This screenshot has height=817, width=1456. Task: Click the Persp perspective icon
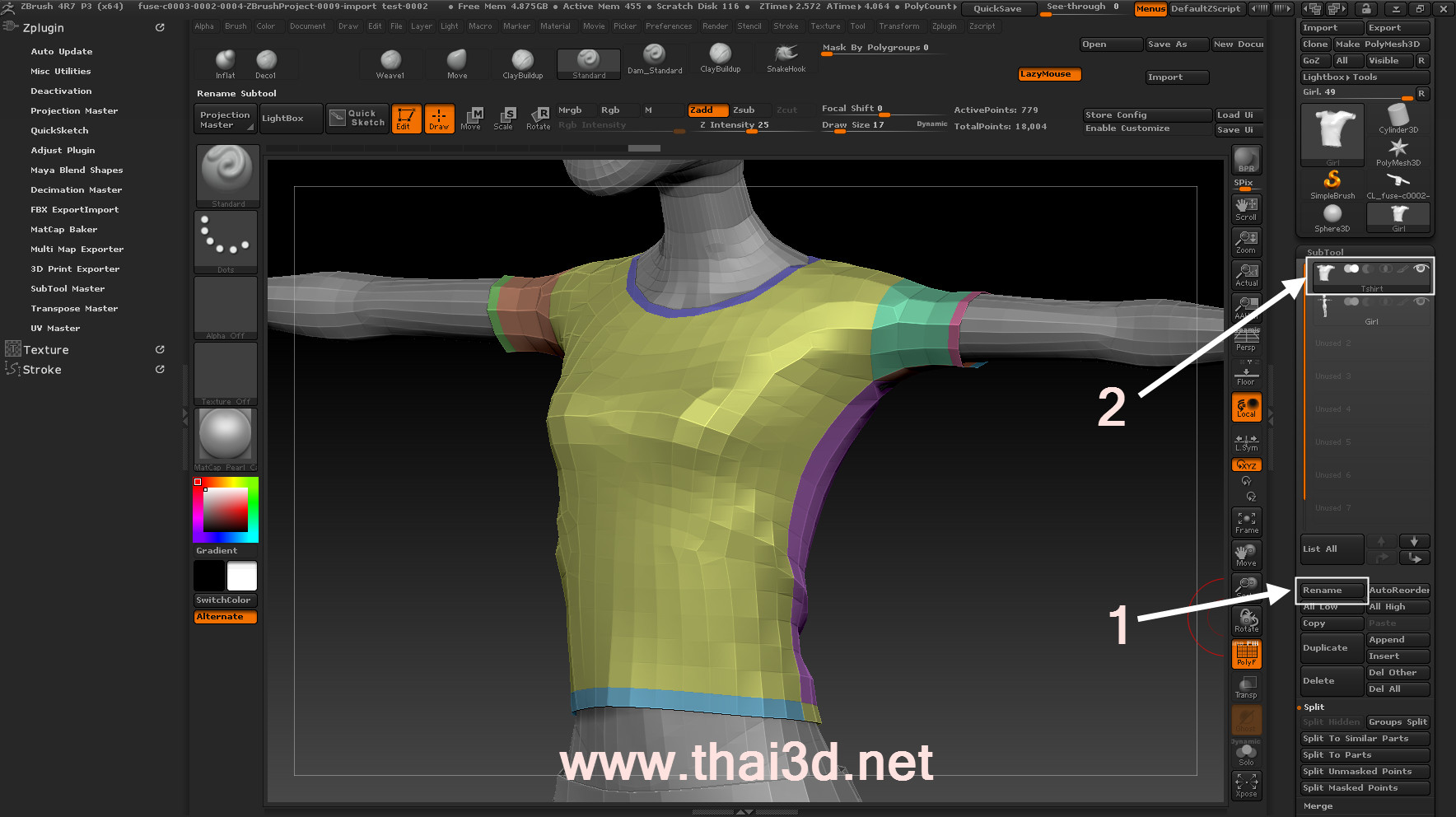(x=1246, y=339)
